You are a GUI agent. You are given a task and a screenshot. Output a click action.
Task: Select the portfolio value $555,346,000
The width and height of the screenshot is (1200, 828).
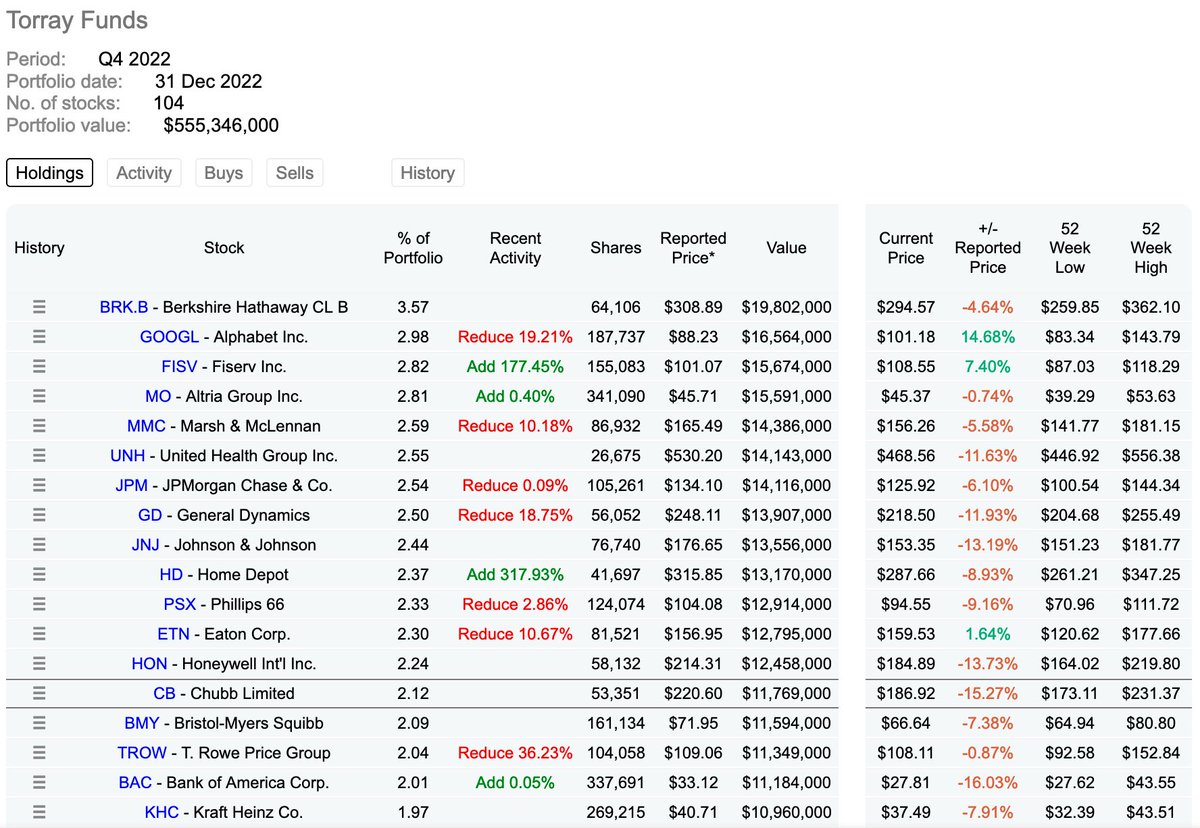tap(221, 125)
